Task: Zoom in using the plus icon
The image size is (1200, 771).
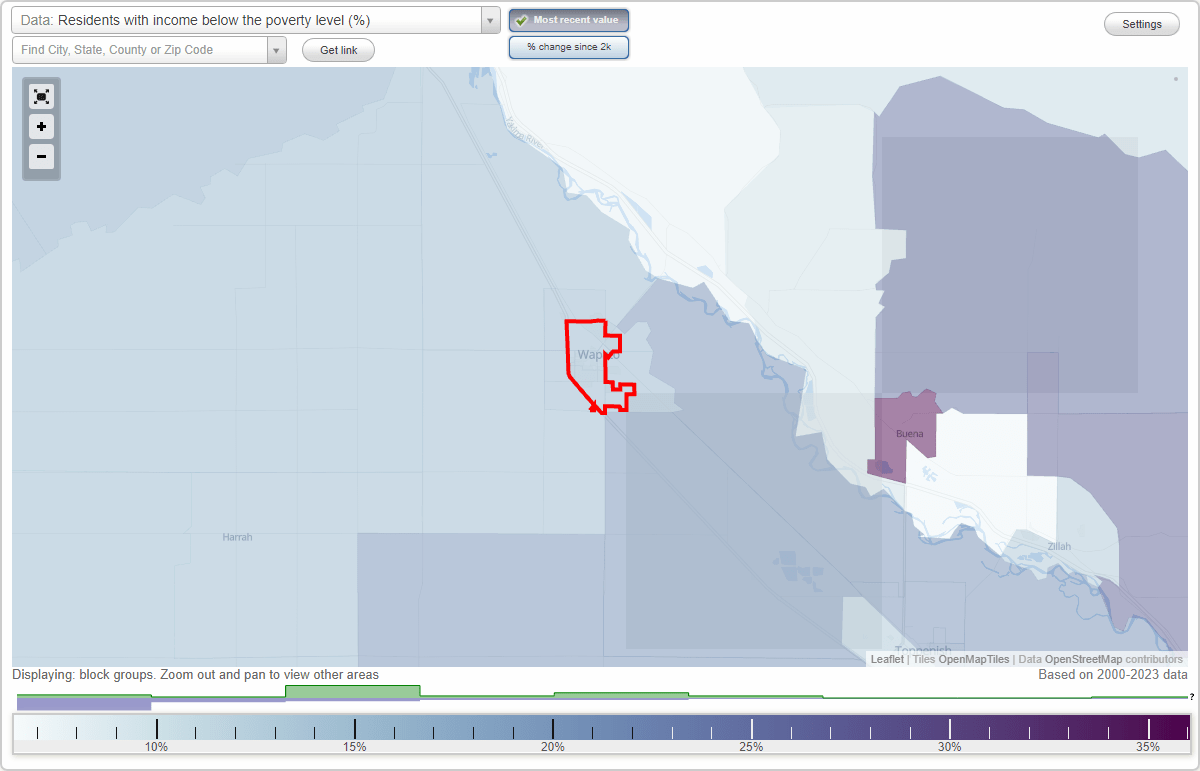Action: point(41,127)
